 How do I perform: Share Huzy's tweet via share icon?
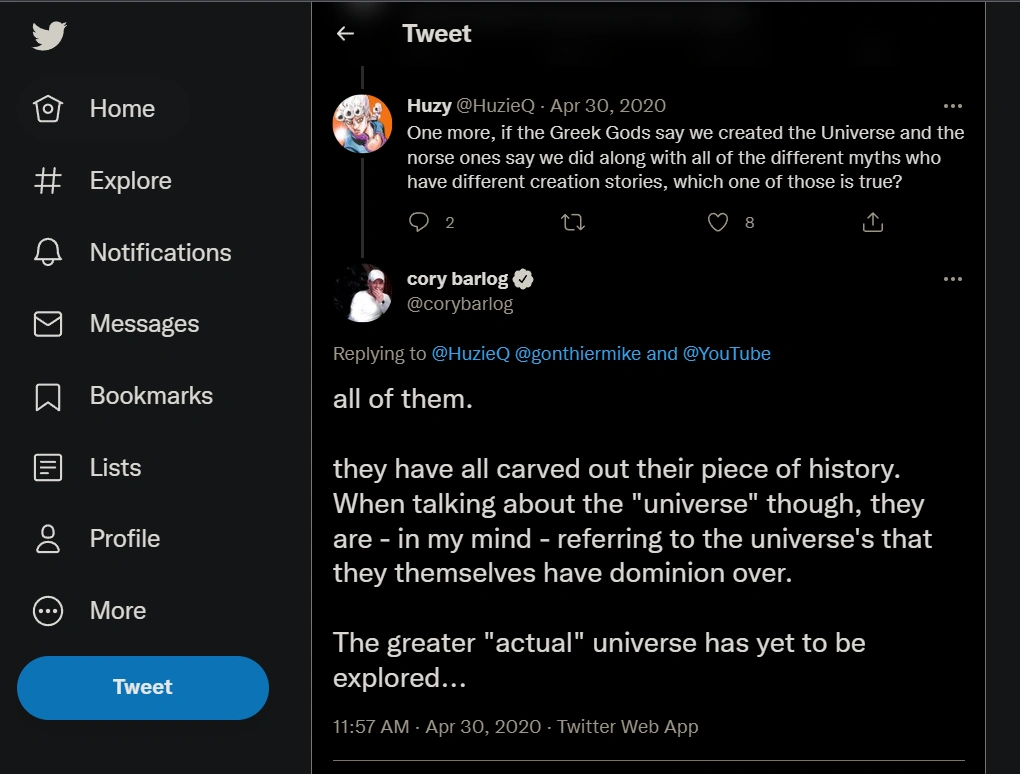[x=873, y=222]
